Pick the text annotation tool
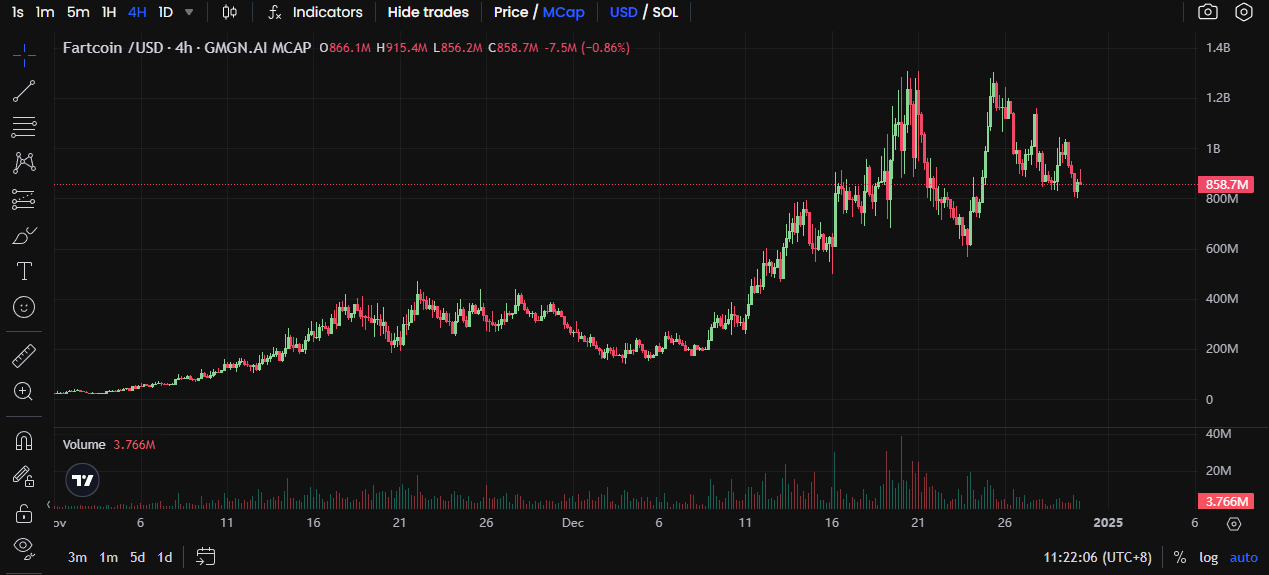 click(x=24, y=271)
